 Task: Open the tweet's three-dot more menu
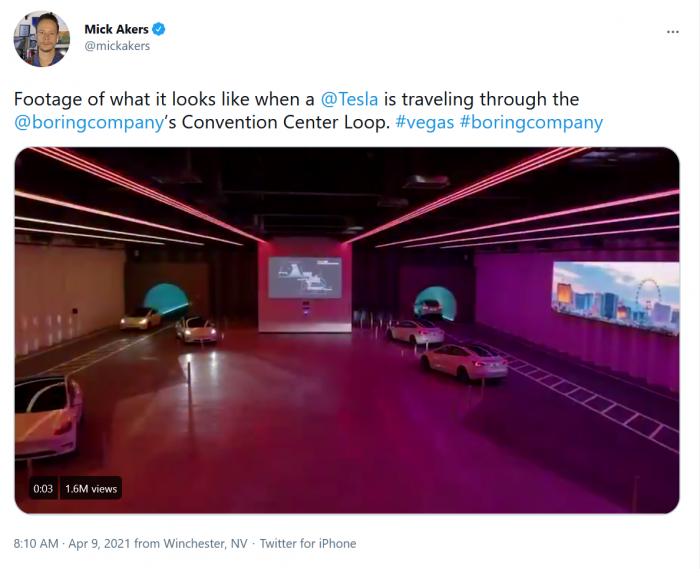(673, 32)
